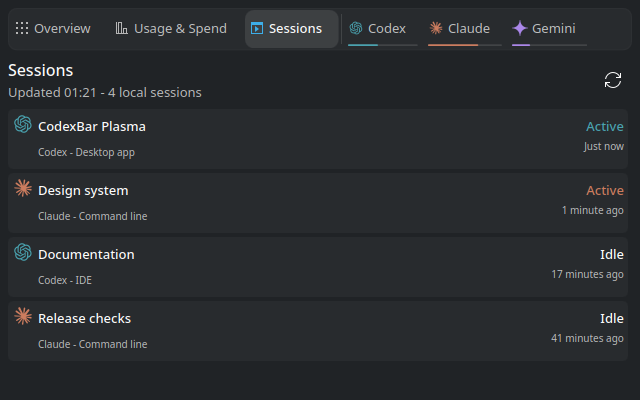Viewport: 640px width, 400px height.
Task: Click 'Claude - Command line' under Design system
Action: (93, 216)
